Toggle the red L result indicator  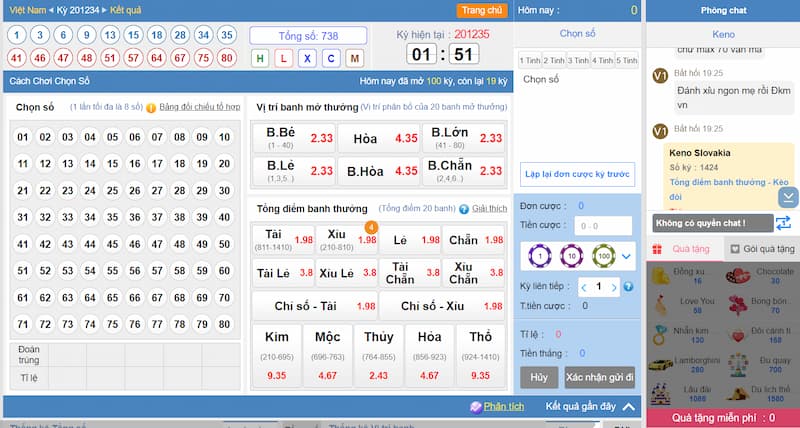click(x=284, y=58)
